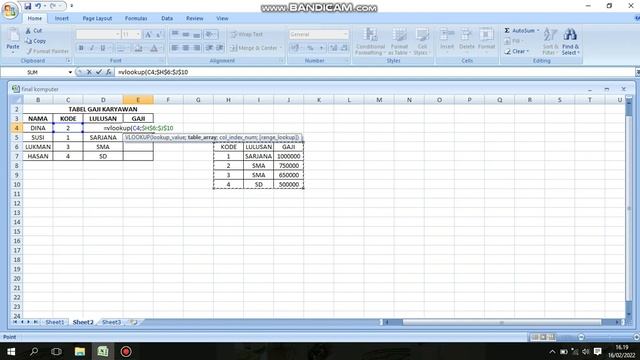The height and width of the screenshot is (360, 640).
Task: Open Sort & Filter menu
Action: (x=550, y=41)
